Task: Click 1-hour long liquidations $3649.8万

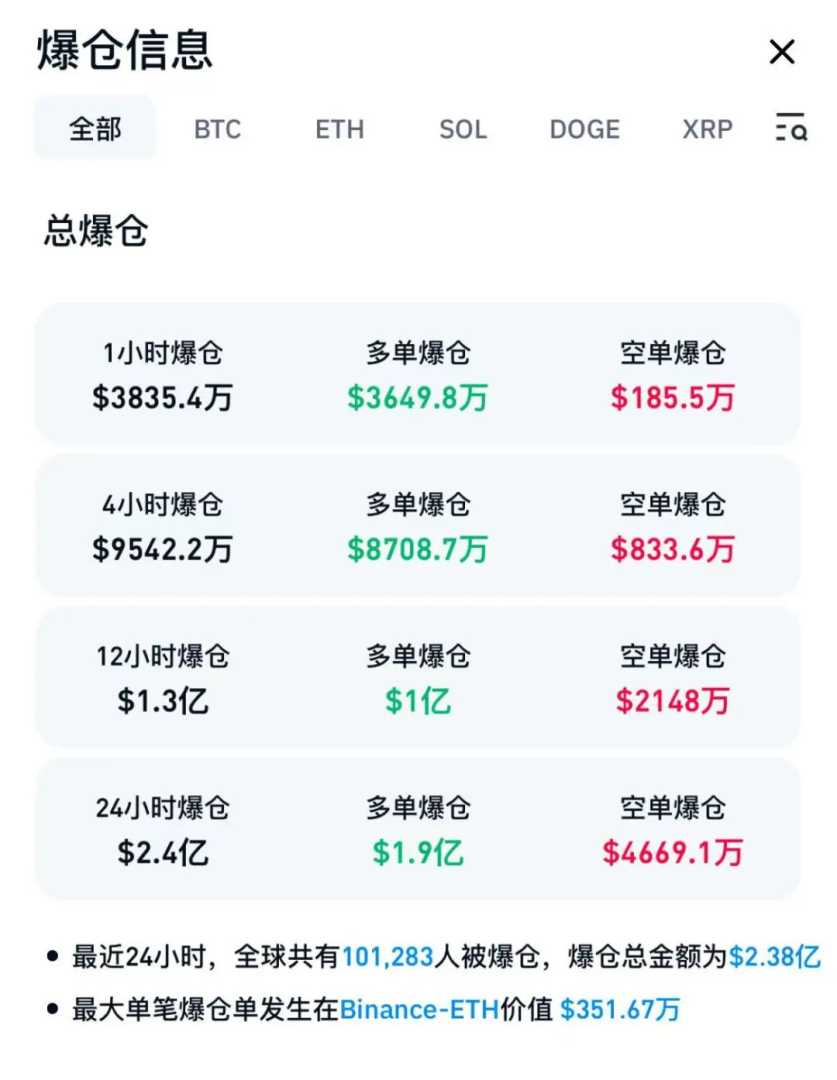Action: click(x=417, y=398)
